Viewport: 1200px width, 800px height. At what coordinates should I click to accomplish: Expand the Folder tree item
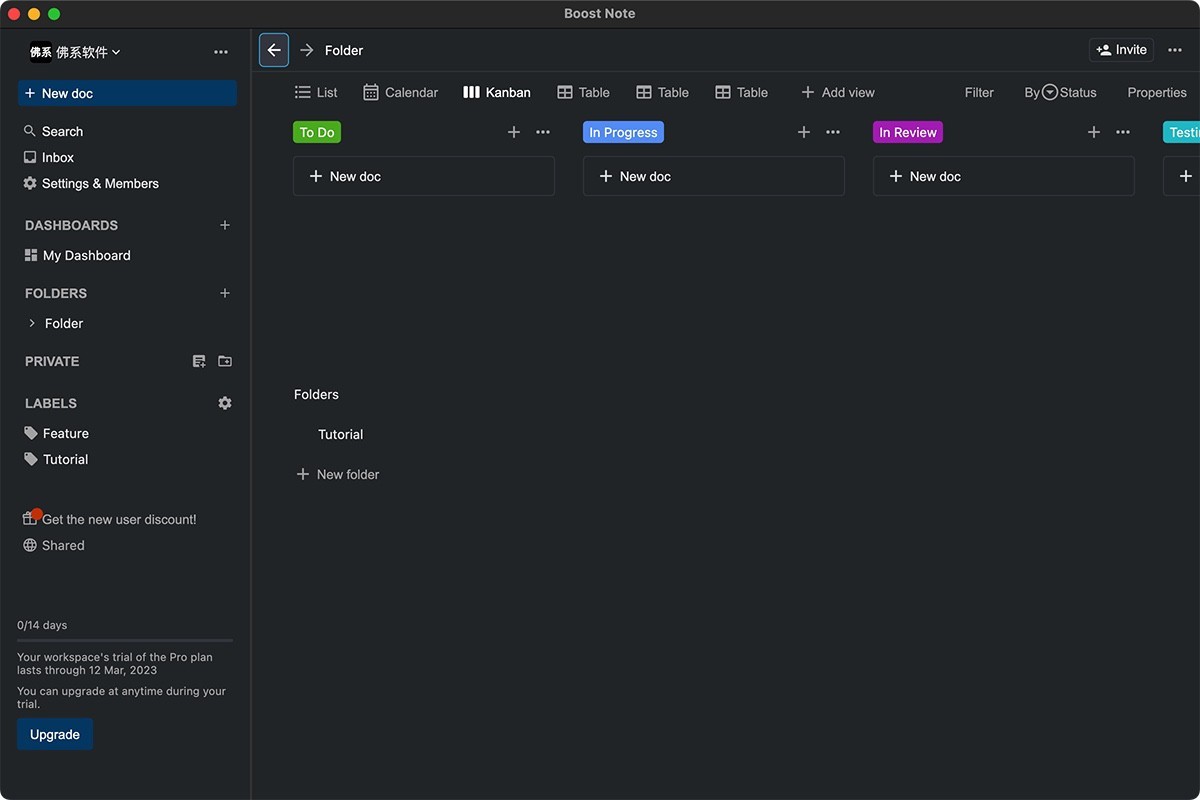[x=30, y=323]
